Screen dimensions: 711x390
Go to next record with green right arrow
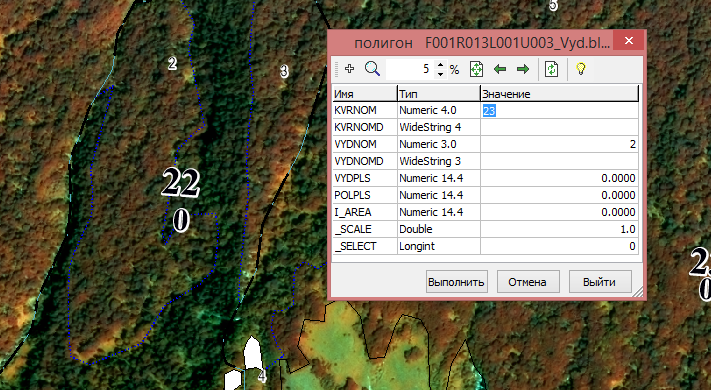[x=523, y=69]
